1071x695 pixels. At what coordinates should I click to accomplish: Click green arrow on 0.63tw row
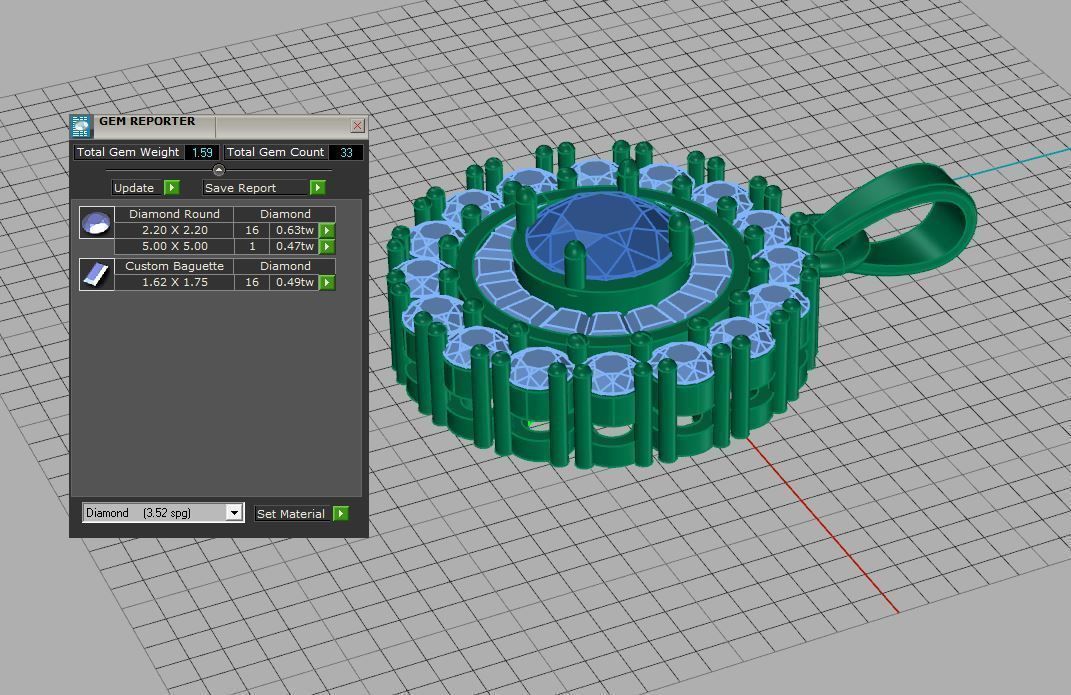pyautogui.click(x=327, y=231)
